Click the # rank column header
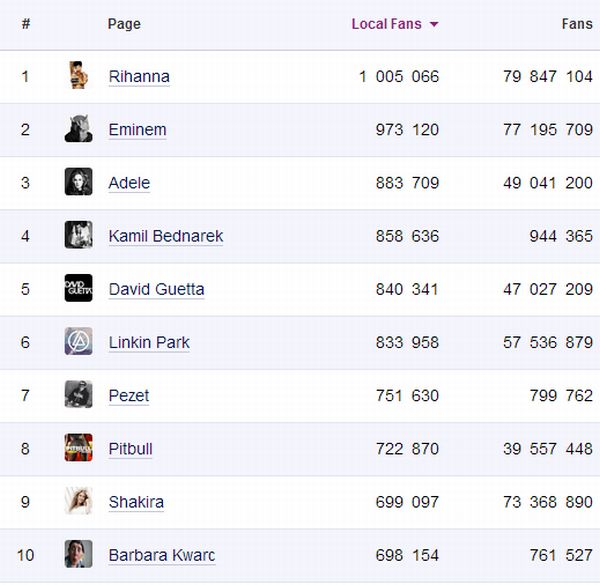The width and height of the screenshot is (600, 585). (25, 24)
